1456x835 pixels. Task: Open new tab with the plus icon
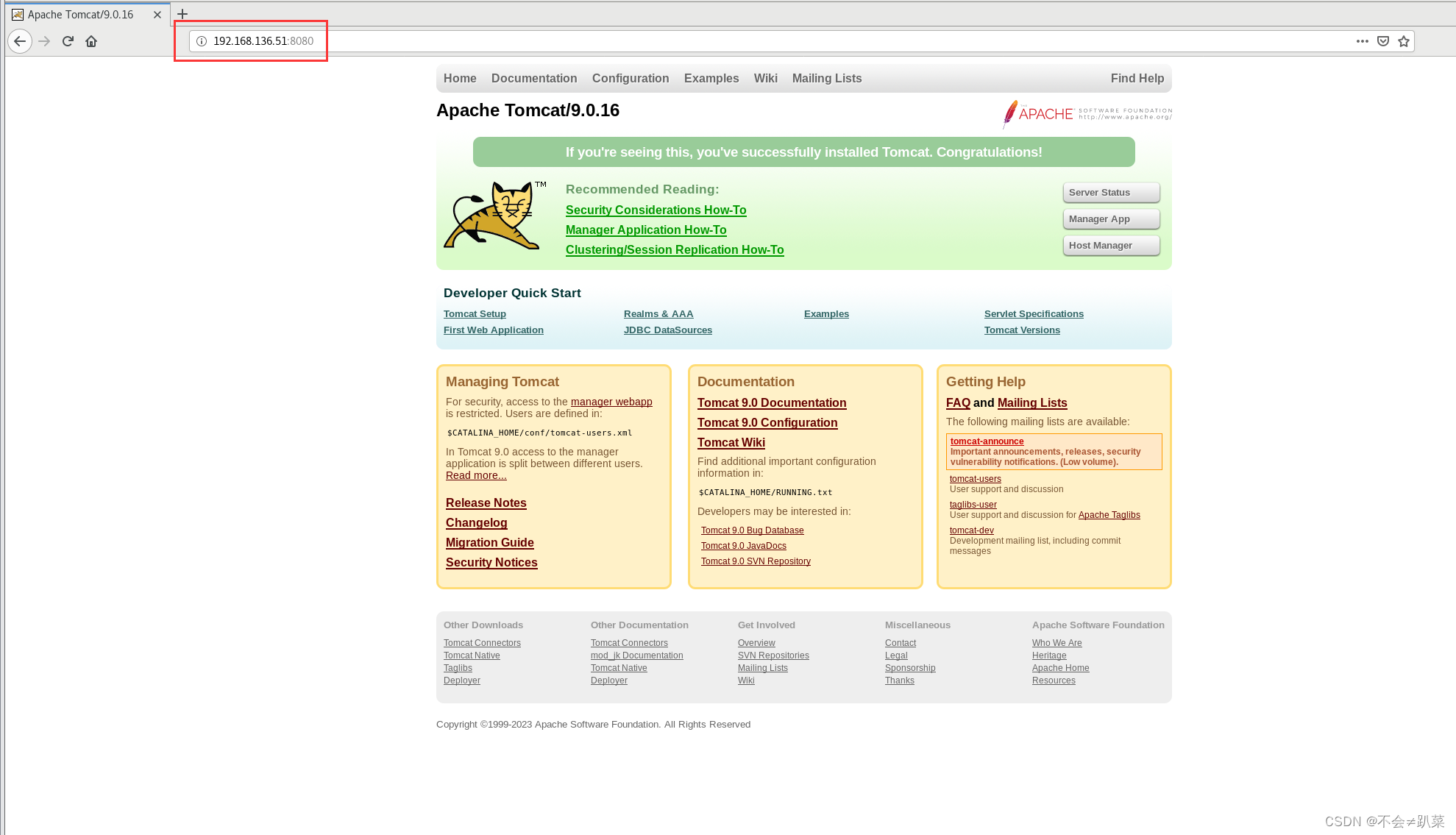tap(182, 14)
